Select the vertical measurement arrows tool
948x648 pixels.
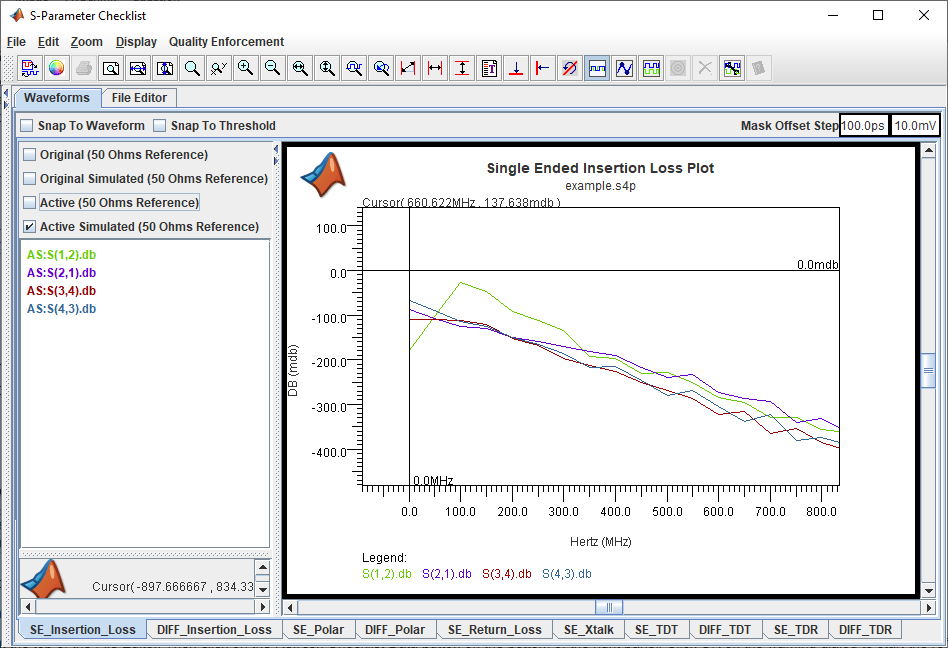[463, 68]
